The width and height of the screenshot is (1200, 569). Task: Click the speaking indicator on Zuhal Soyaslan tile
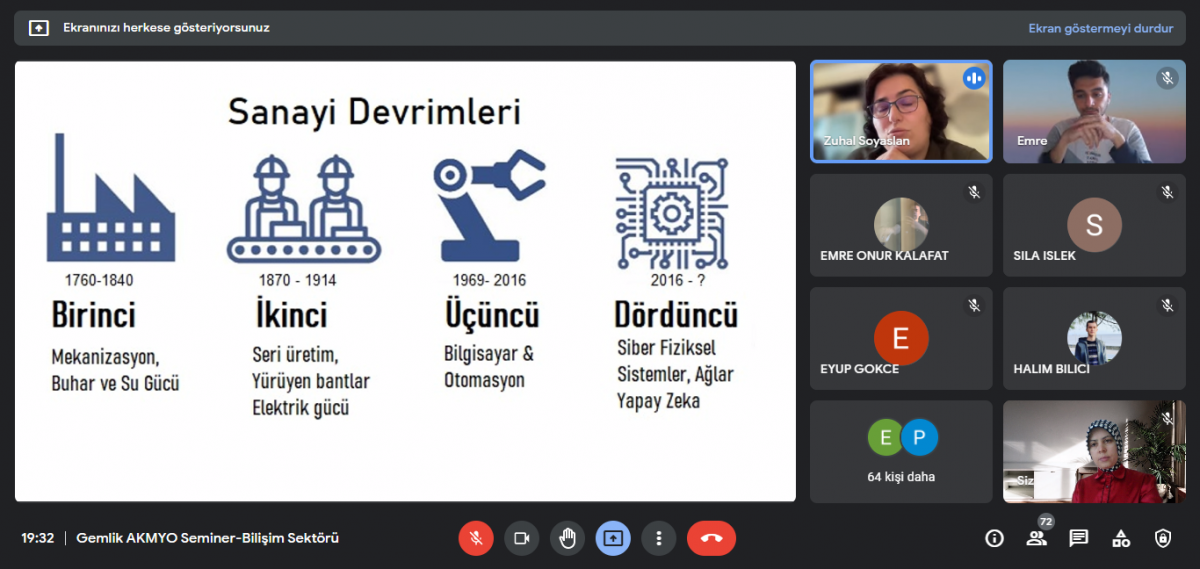pyautogui.click(x=974, y=78)
